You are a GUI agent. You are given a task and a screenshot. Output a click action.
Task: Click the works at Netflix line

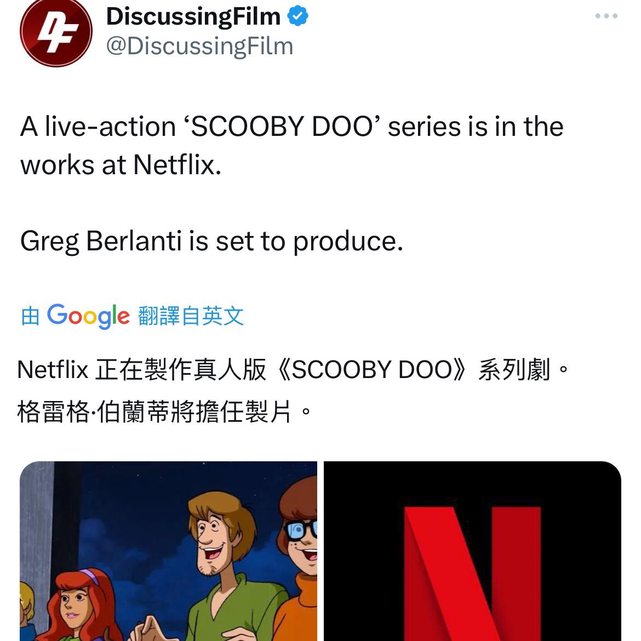[121, 165]
